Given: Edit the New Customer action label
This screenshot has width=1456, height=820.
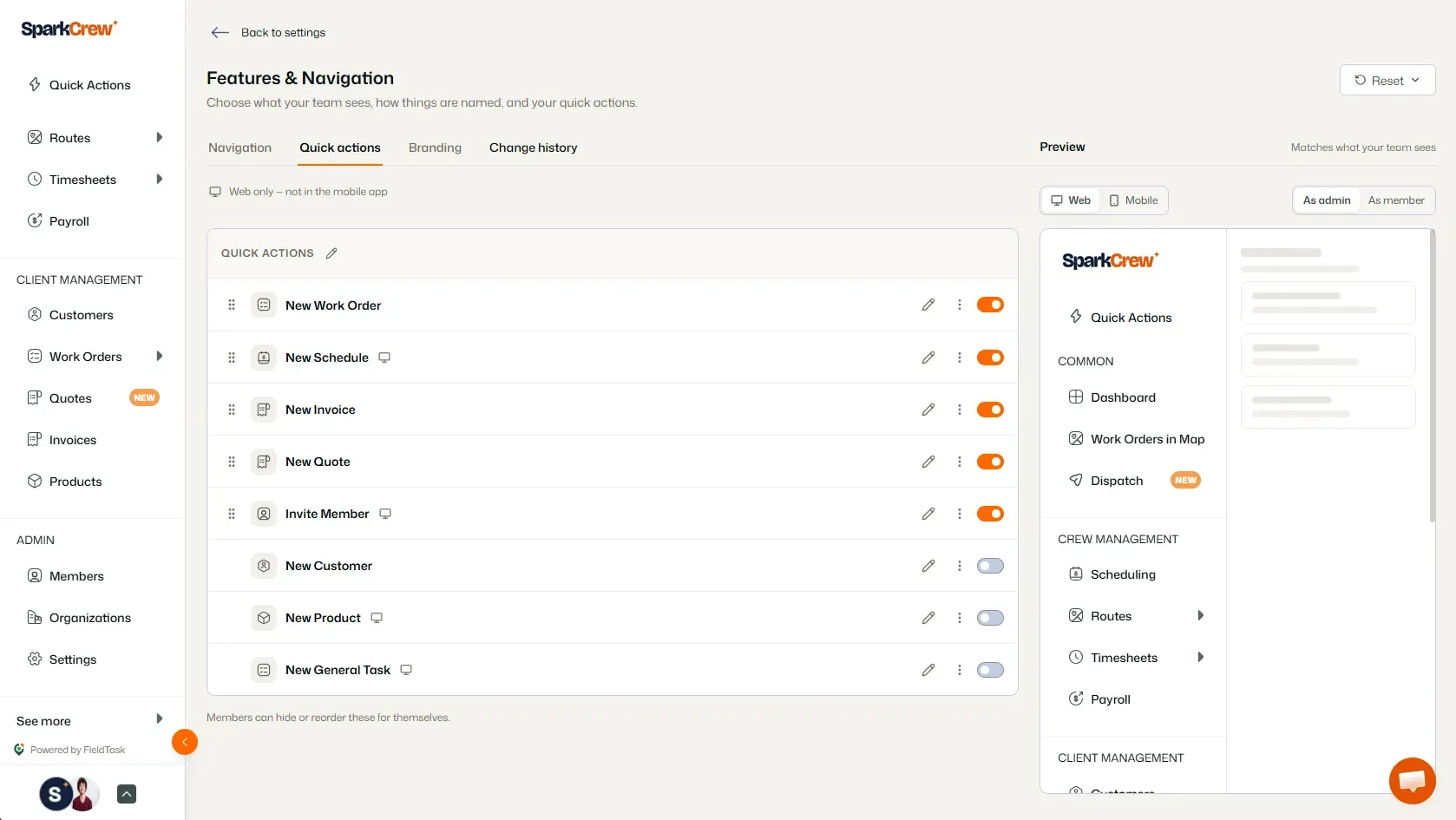Looking at the screenshot, I should click(928, 566).
